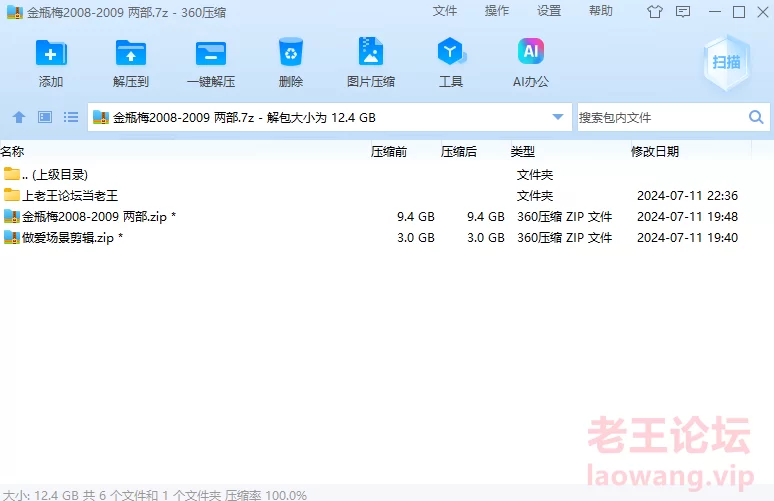Switch to list view icon

pyautogui.click(x=71, y=117)
